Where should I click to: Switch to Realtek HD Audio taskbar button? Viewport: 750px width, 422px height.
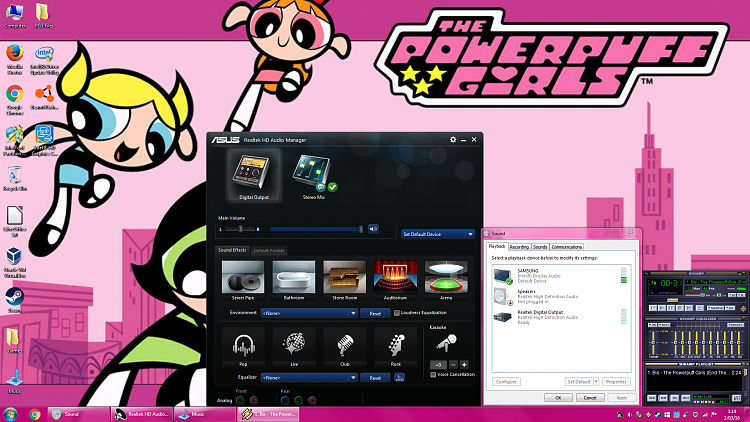pos(142,414)
